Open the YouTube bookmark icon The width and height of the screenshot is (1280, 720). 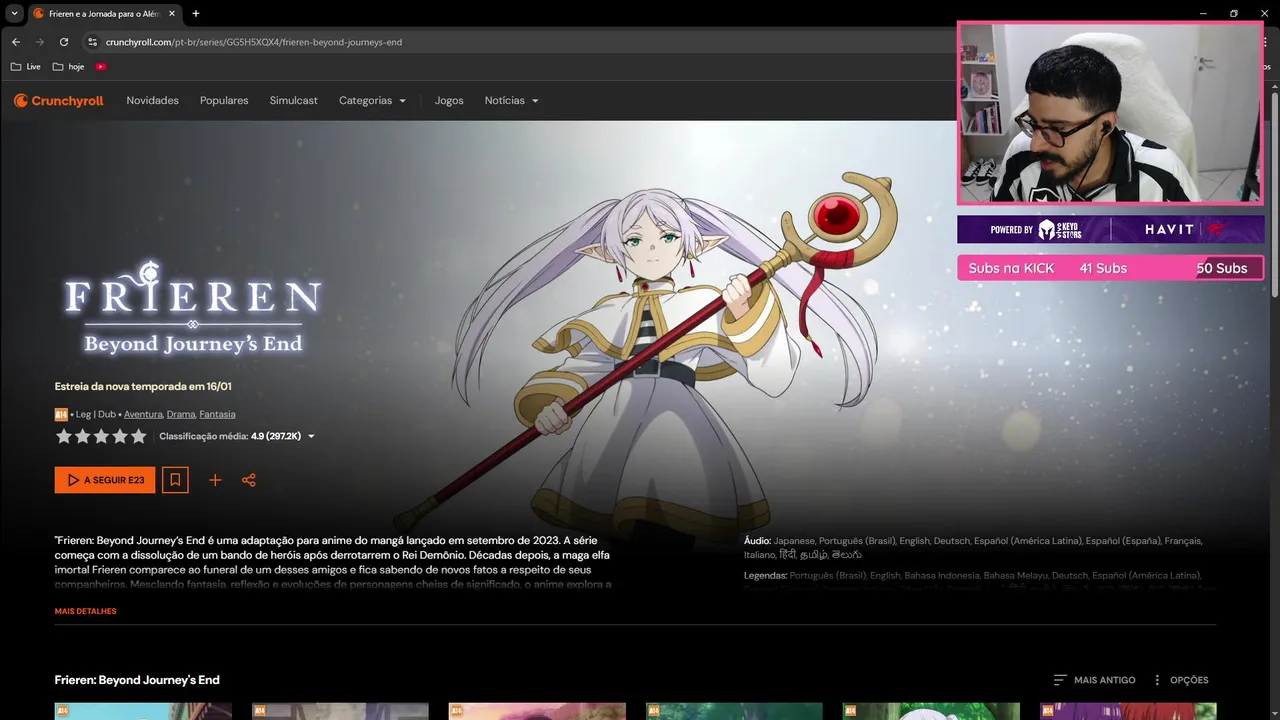tap(101, 67)
